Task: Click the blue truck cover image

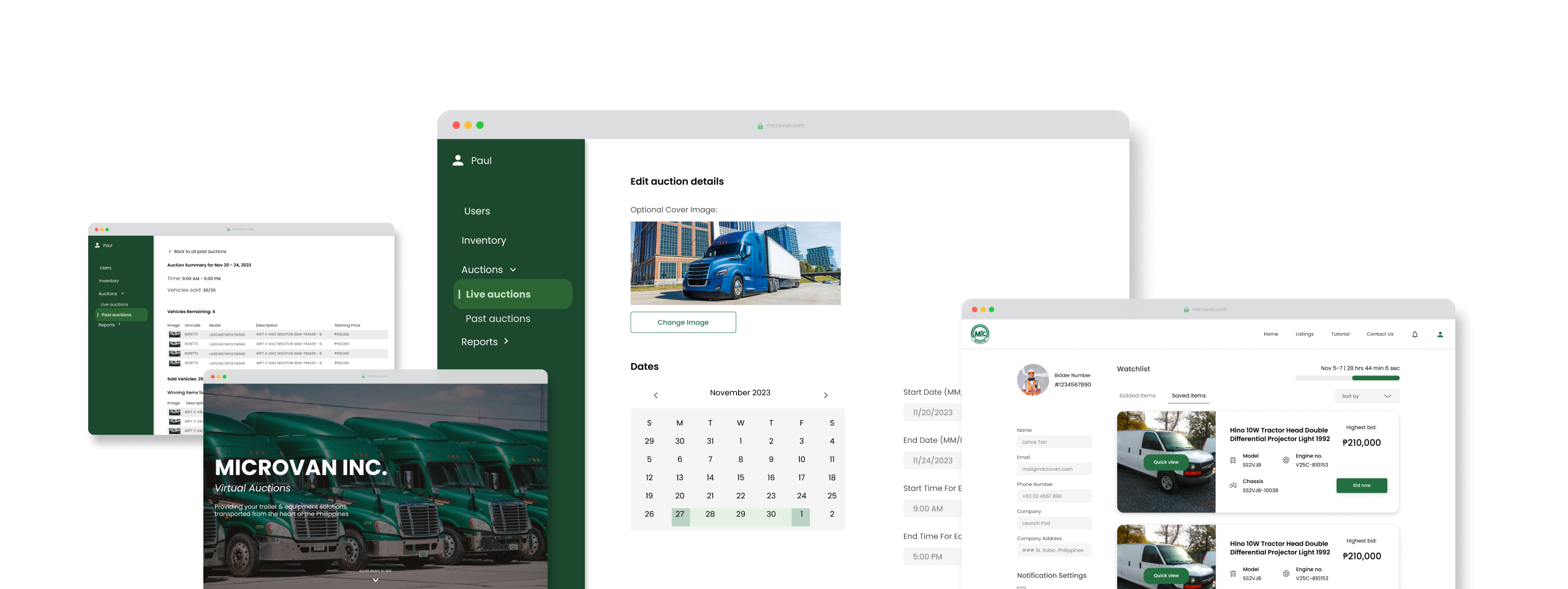Action: [736, 263]
